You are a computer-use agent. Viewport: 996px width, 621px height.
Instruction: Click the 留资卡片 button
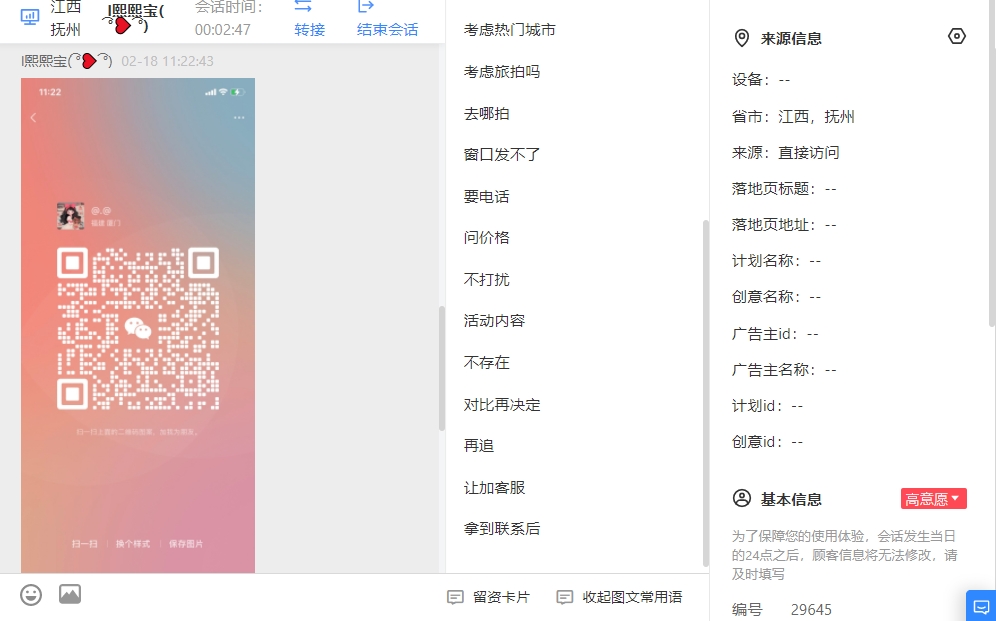(488, 597)
